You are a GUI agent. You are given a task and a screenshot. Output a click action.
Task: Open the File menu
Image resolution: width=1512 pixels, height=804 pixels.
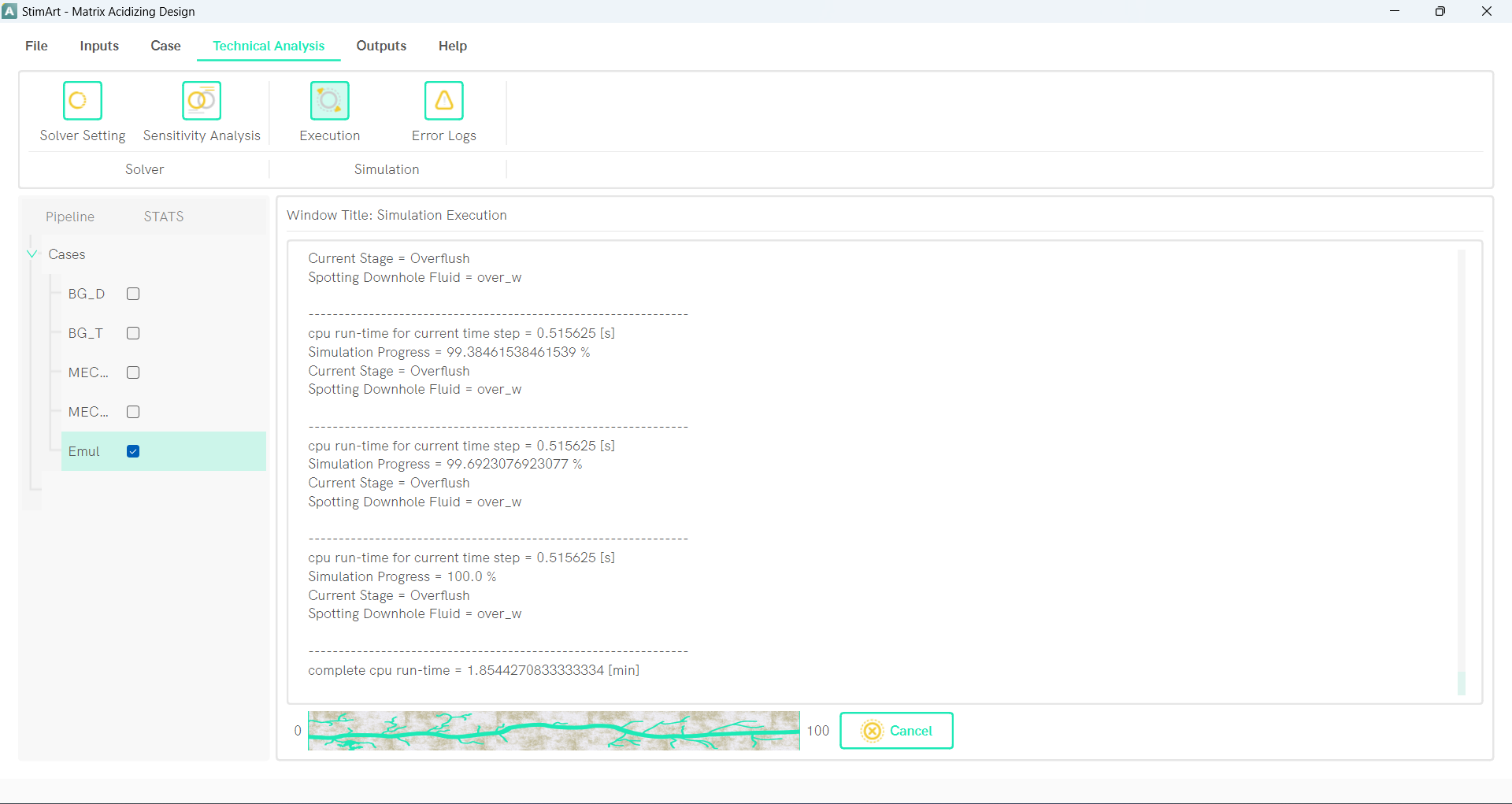[x=36, y=46]
